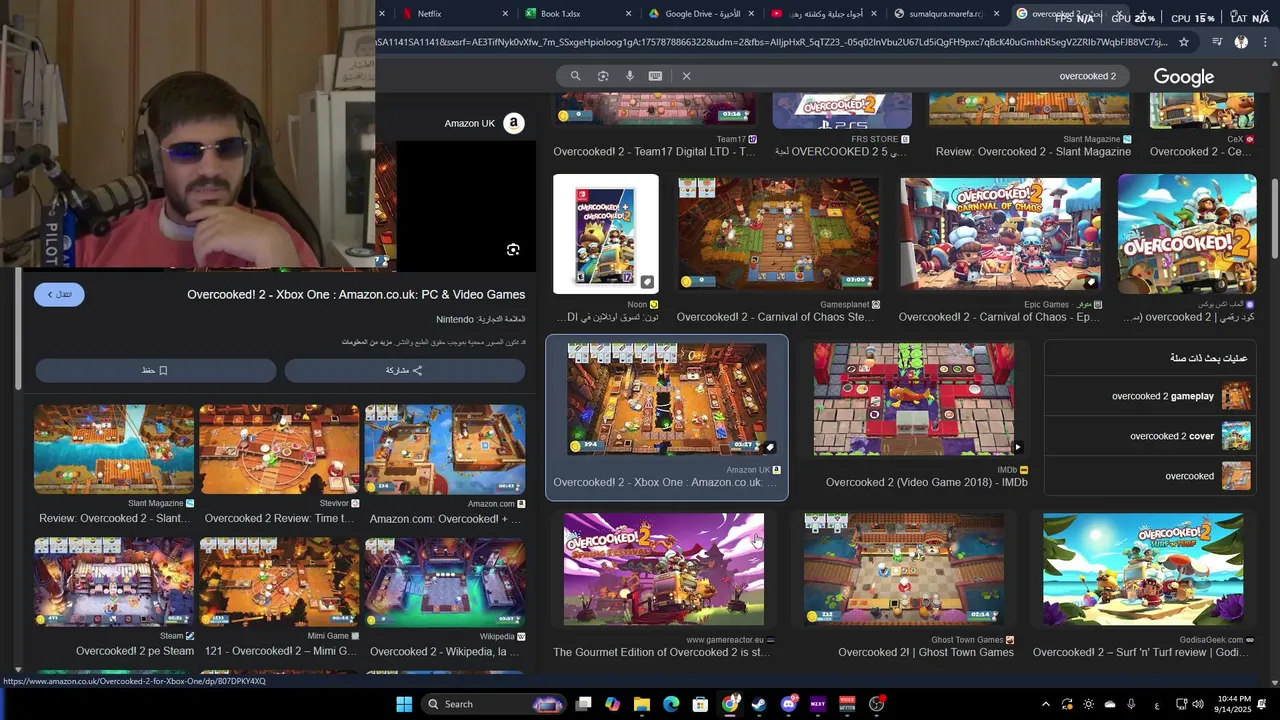Screen dimensions: 1280x720
Task: Open Ghost Town Games Overcooked 2 image
Action: click(904, 569)
